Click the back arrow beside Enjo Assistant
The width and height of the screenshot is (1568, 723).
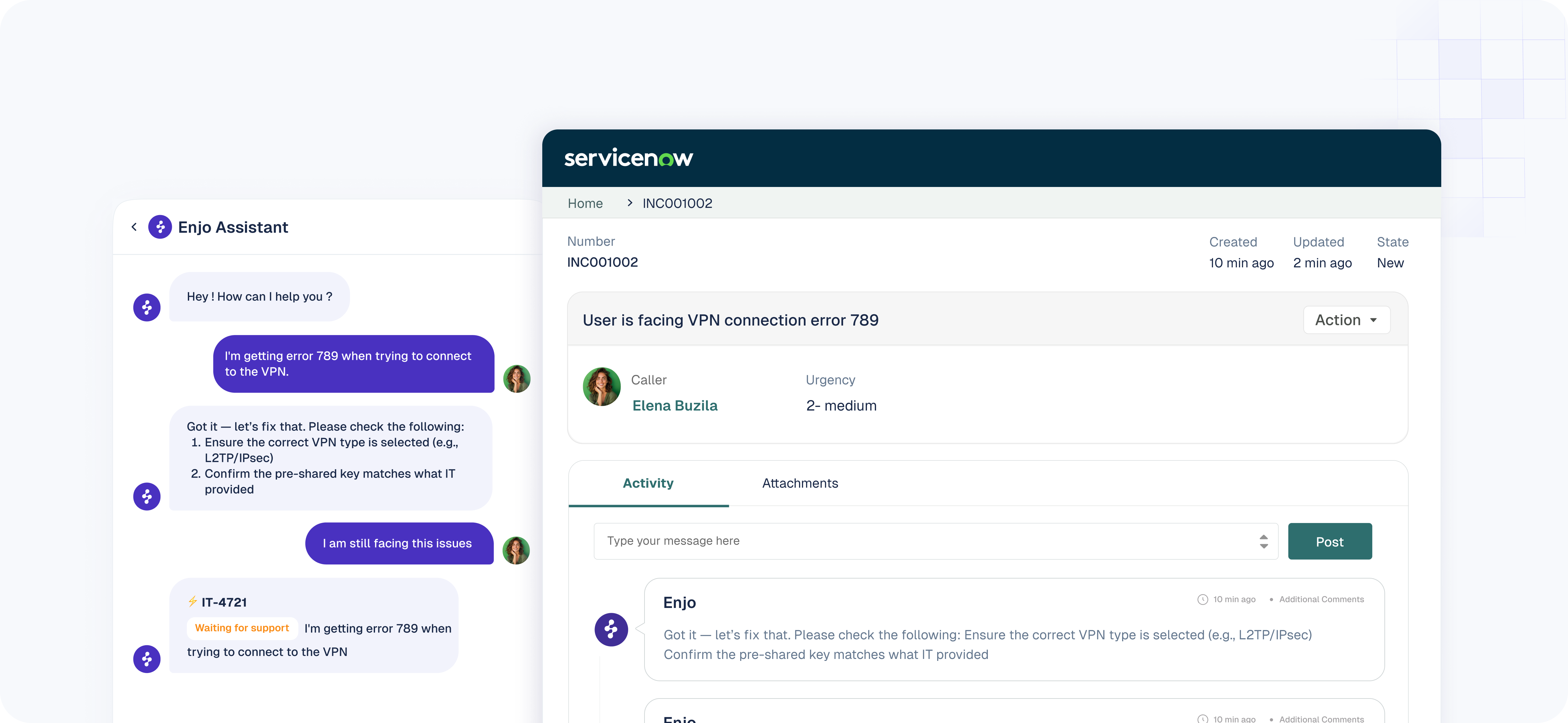click(134, 227)
